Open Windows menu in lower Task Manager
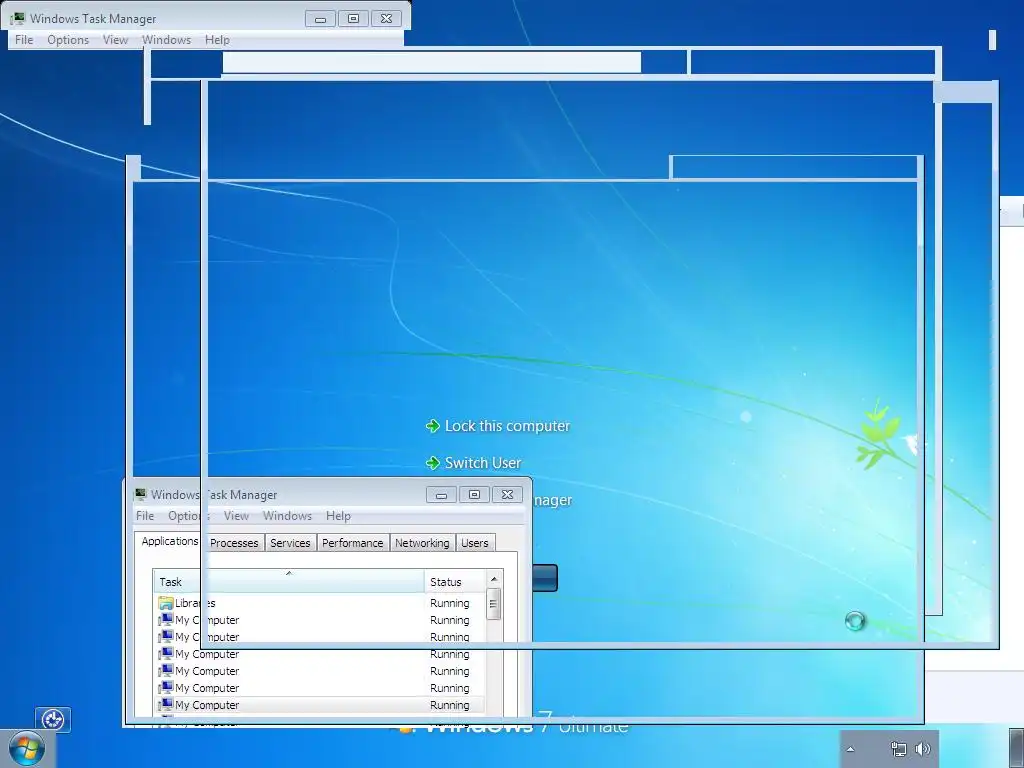This screenshot has height=768, width=1024. tap(287, 516)
